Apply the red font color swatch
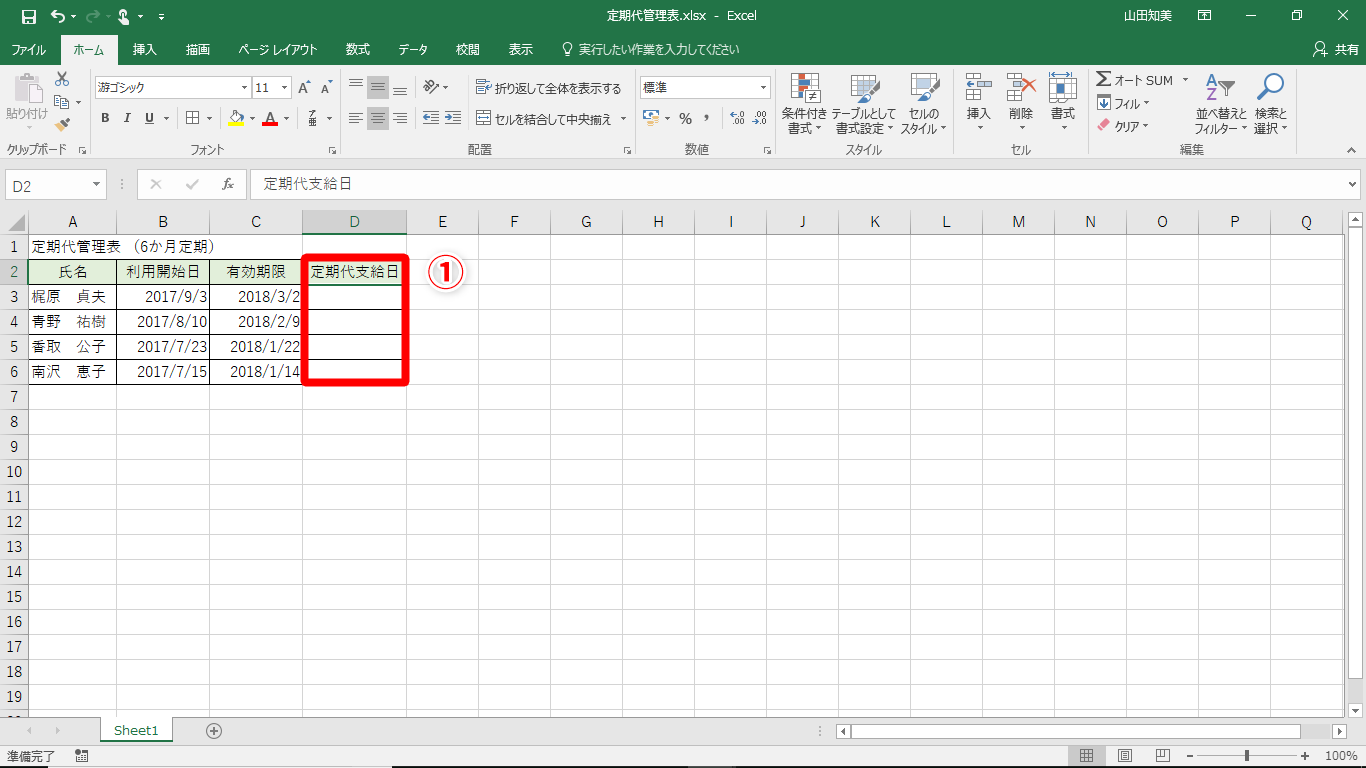 (x=269, y=118)
